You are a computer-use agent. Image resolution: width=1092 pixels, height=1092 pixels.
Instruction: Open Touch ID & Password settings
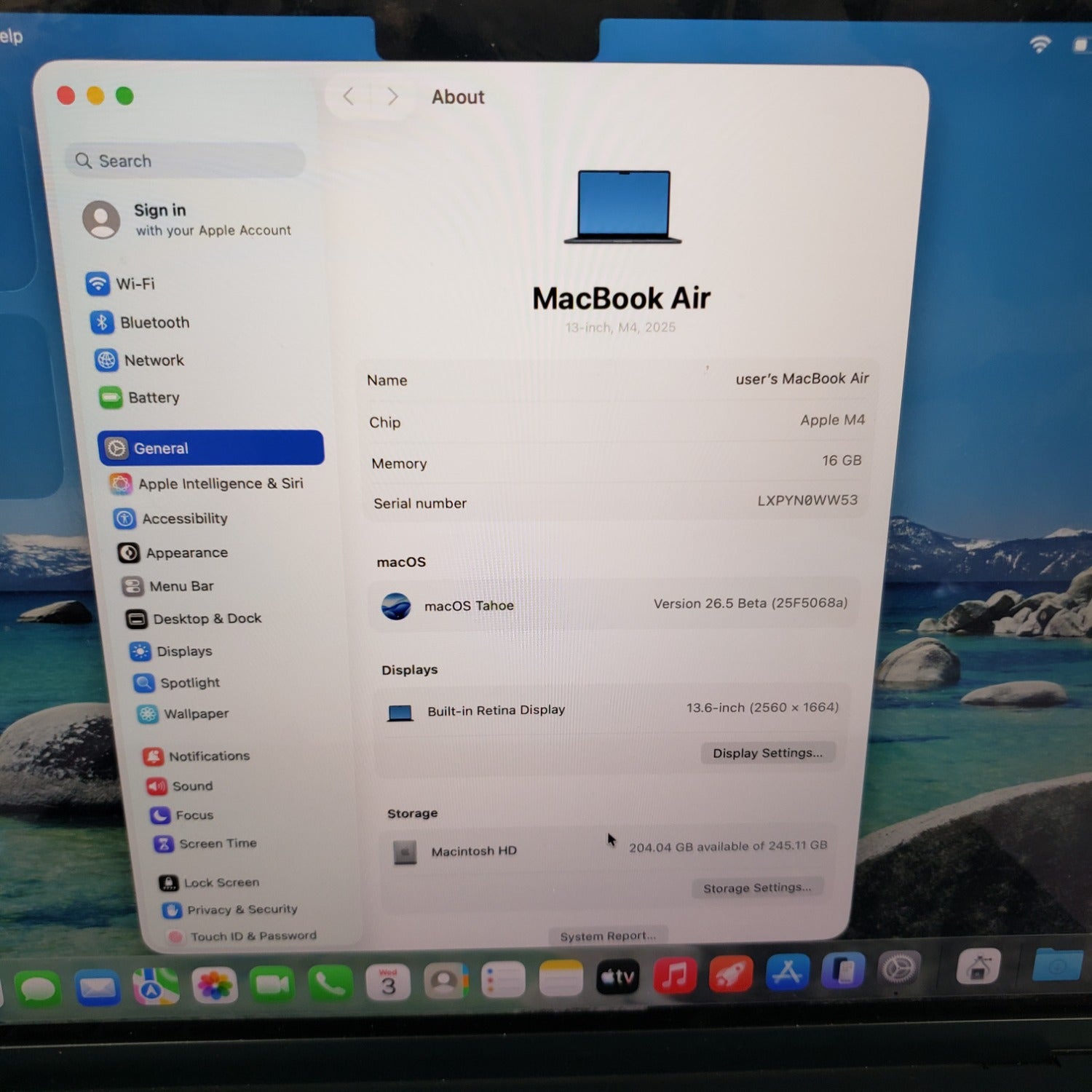click(242, 935)
